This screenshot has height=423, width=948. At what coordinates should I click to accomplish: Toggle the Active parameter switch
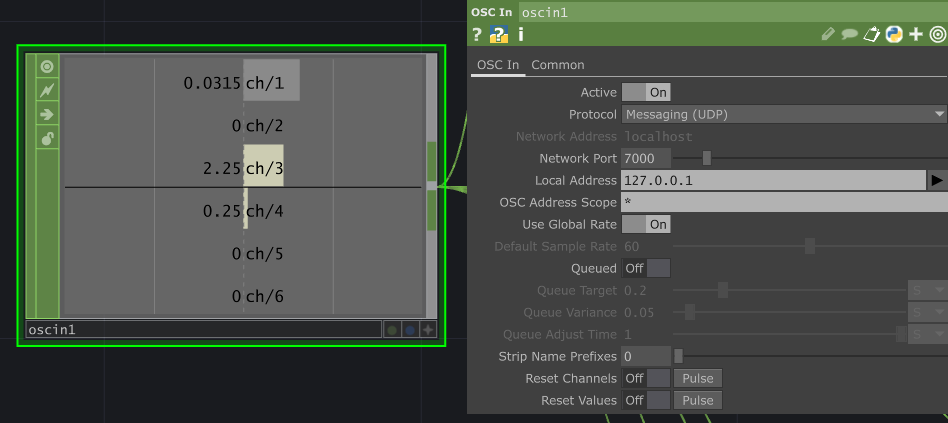point(646,92)
